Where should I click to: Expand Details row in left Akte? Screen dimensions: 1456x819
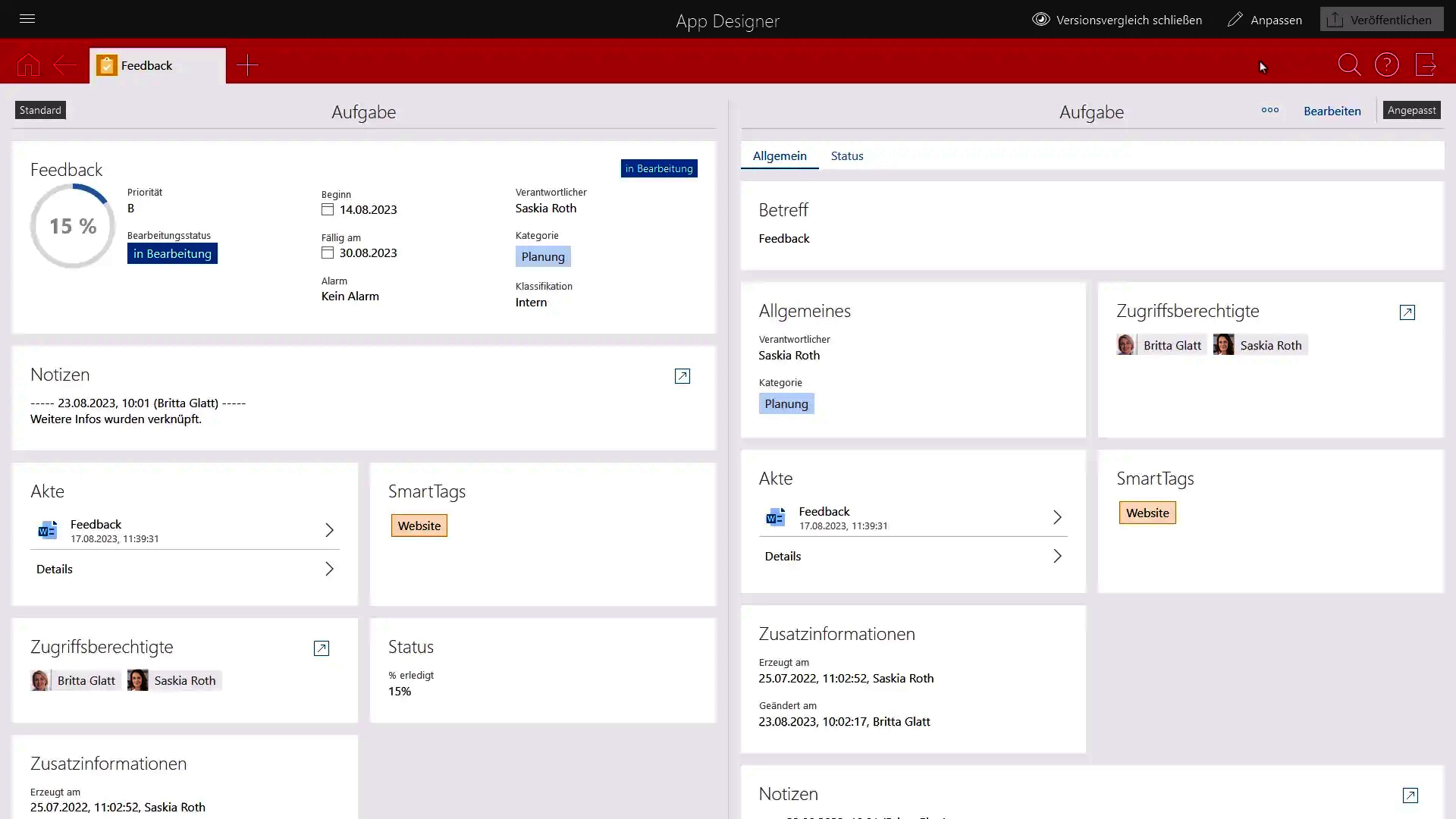[329, 569]
